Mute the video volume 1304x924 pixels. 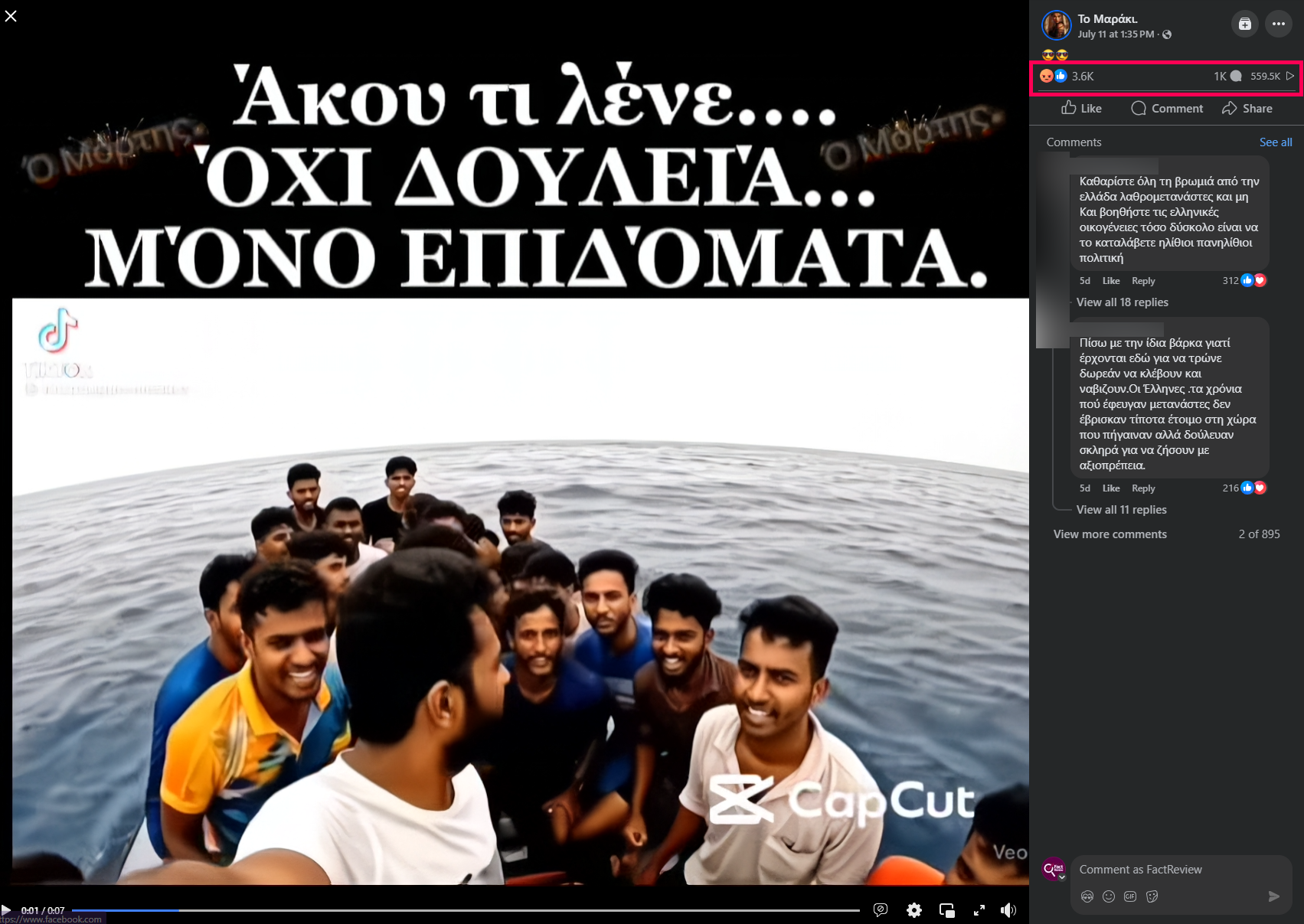pyautogui.click(x=1008, y=910)
